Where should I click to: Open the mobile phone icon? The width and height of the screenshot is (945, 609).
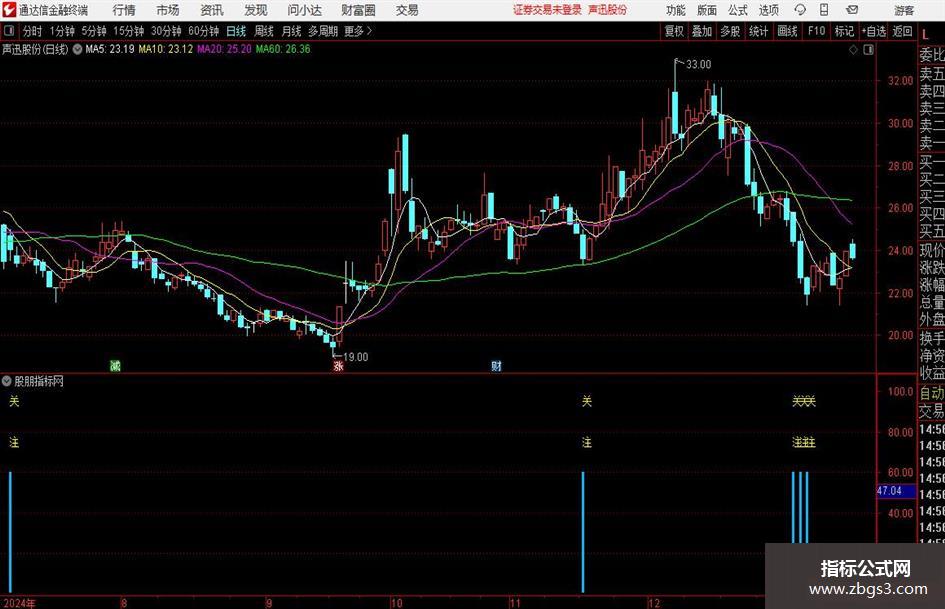[x=823, y=10]
